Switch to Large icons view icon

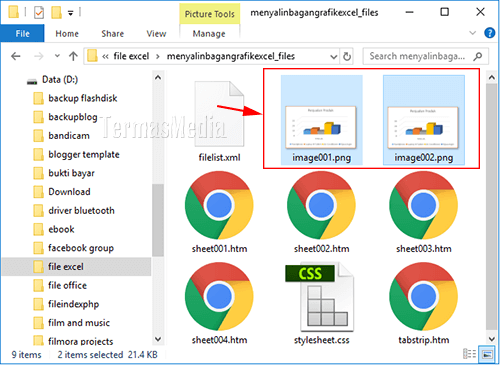[487, 354]
